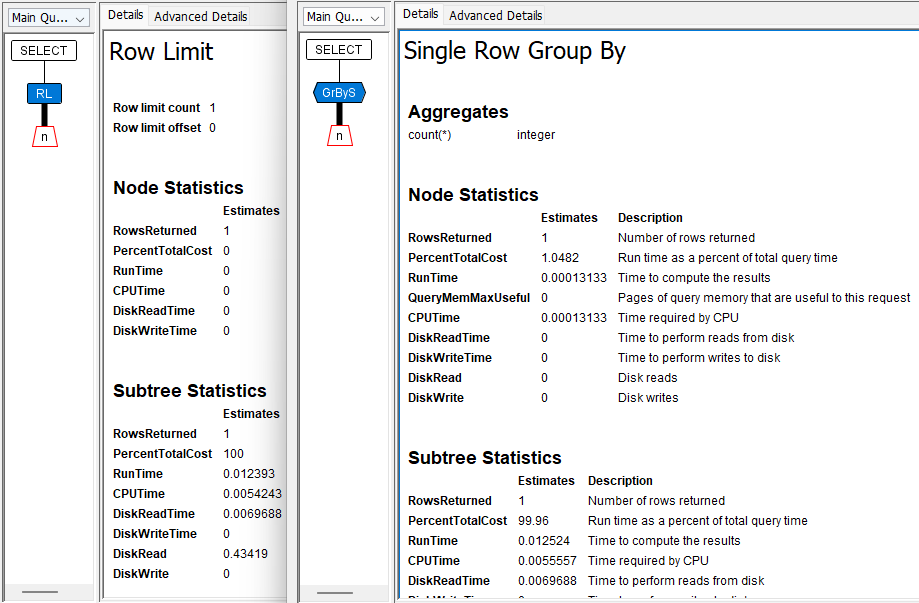
Task: Select the red n node below GrByS
Action: coord(339,137)
